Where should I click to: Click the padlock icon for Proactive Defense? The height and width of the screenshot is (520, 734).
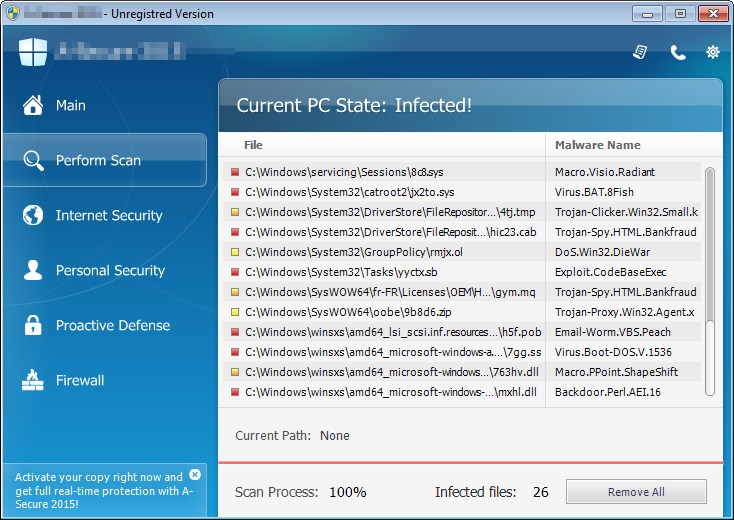click(x=33, y=325)
